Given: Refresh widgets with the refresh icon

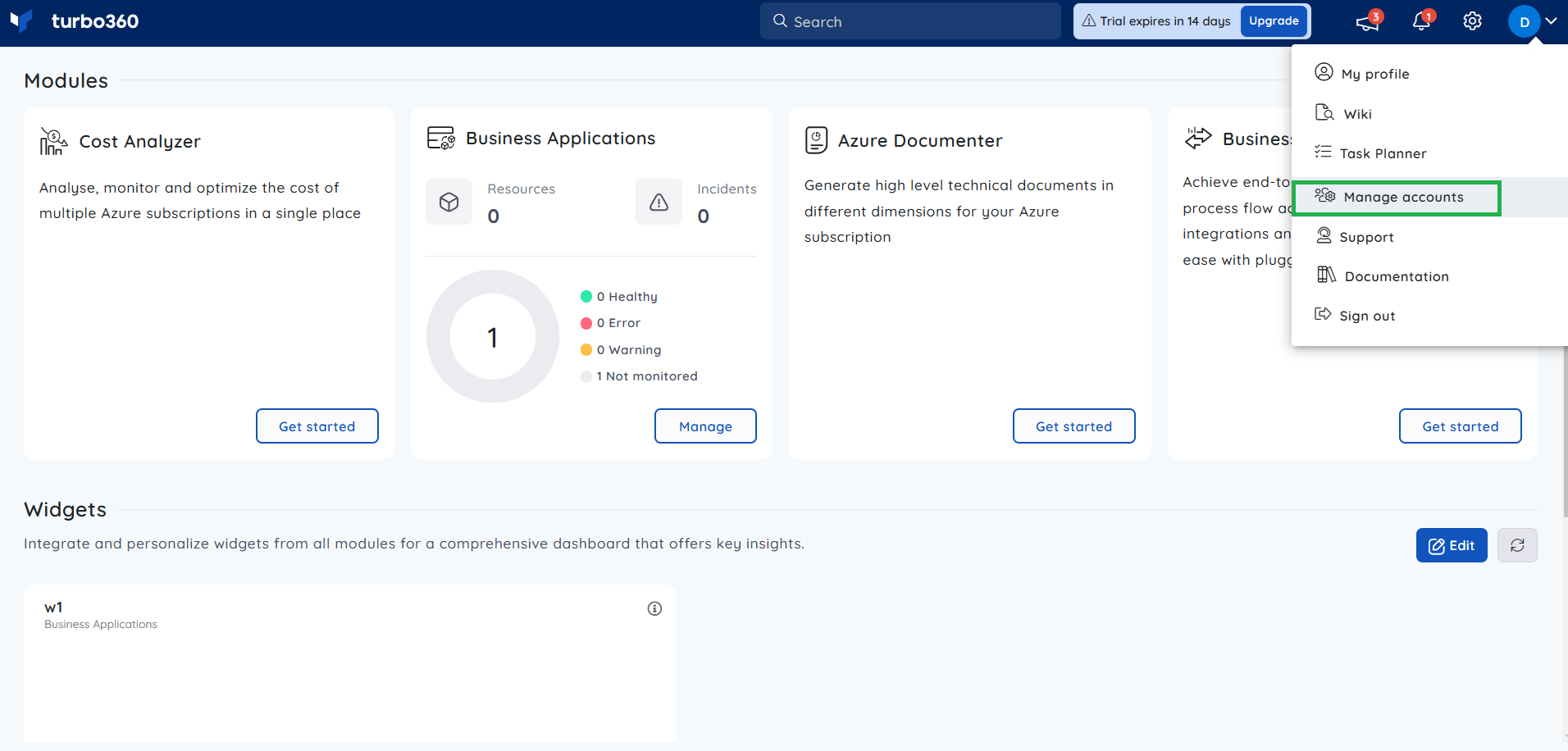Looking at the screenshot, I should tap(1517, 545).
